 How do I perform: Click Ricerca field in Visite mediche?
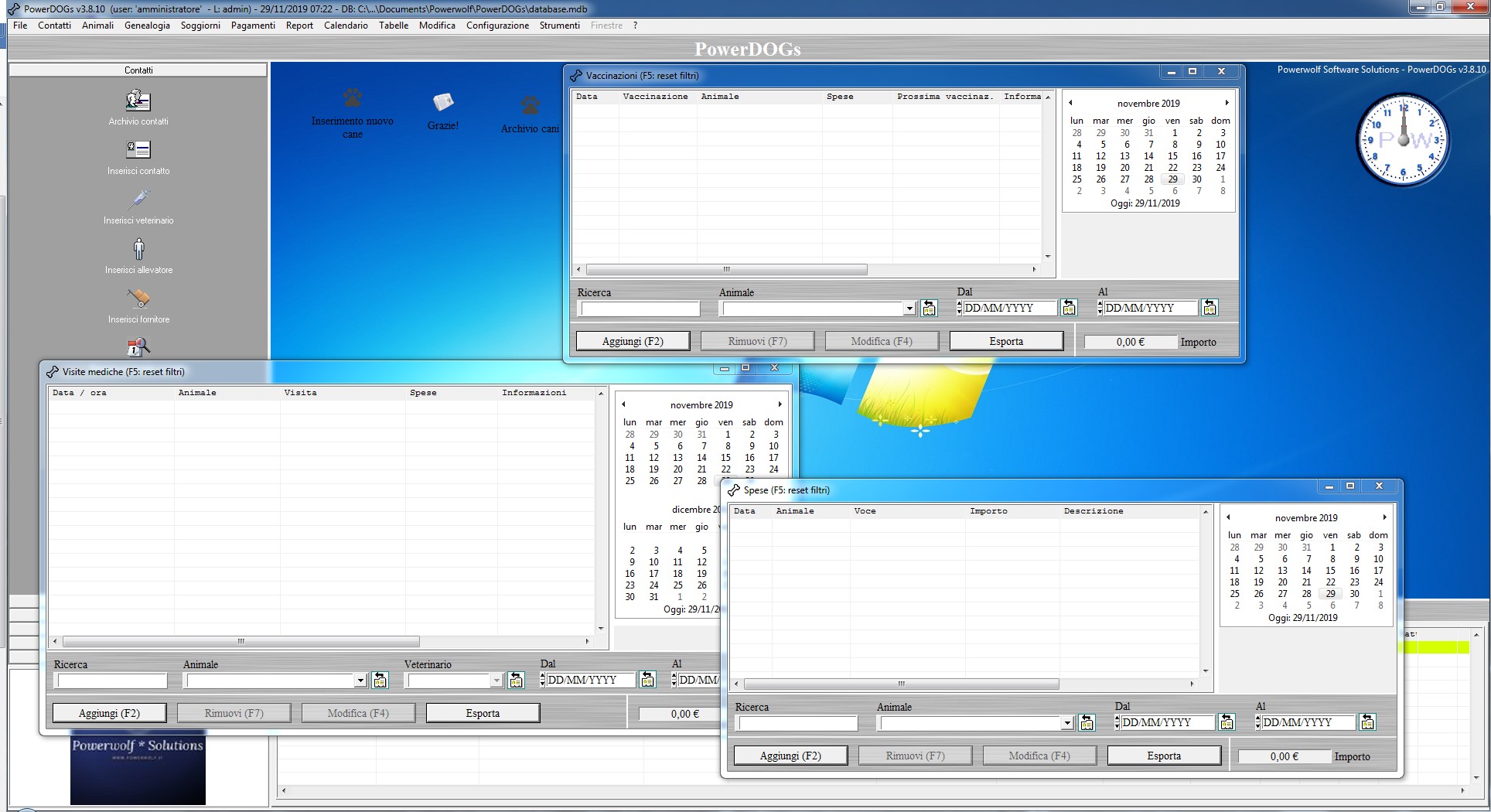(x=111, y=681)
